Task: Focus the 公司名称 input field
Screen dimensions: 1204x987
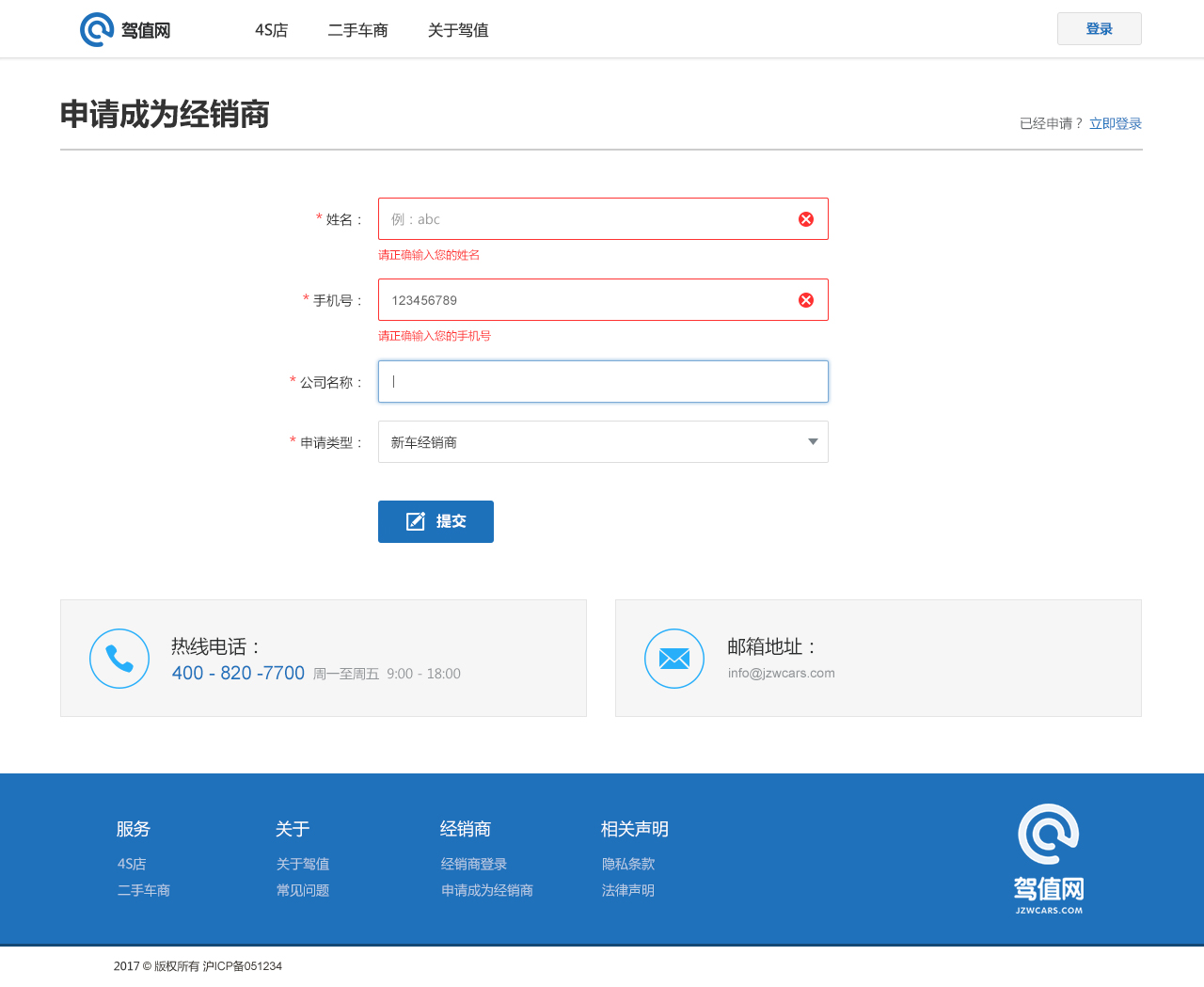Action: tap(603, 382)
